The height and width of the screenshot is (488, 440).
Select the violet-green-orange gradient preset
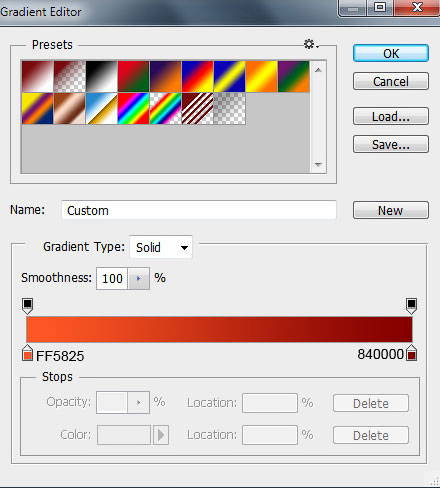click(x=293, y=76)
